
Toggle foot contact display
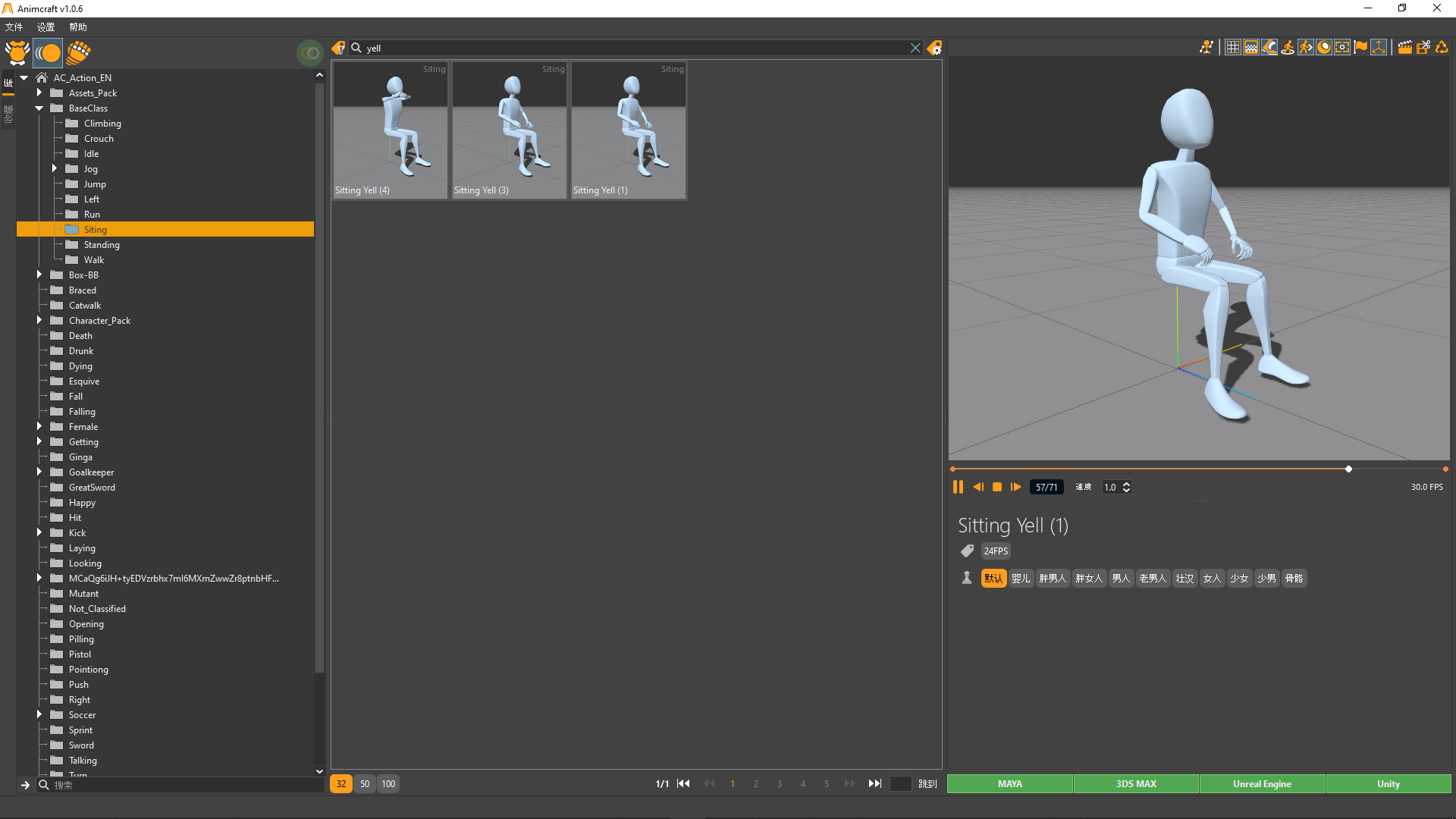pos(1269,47)
